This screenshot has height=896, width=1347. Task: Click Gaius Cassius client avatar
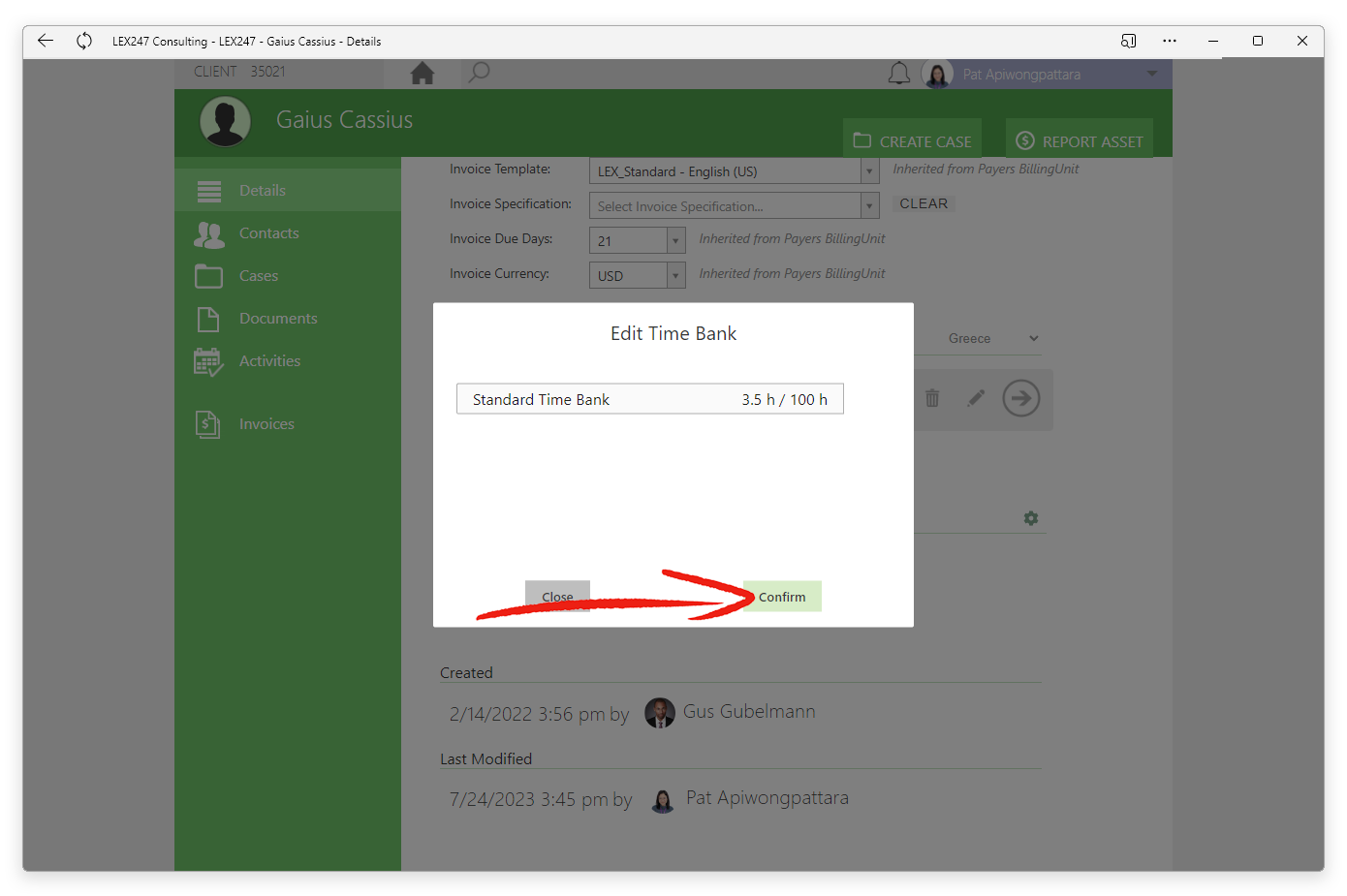click(225, 122)
